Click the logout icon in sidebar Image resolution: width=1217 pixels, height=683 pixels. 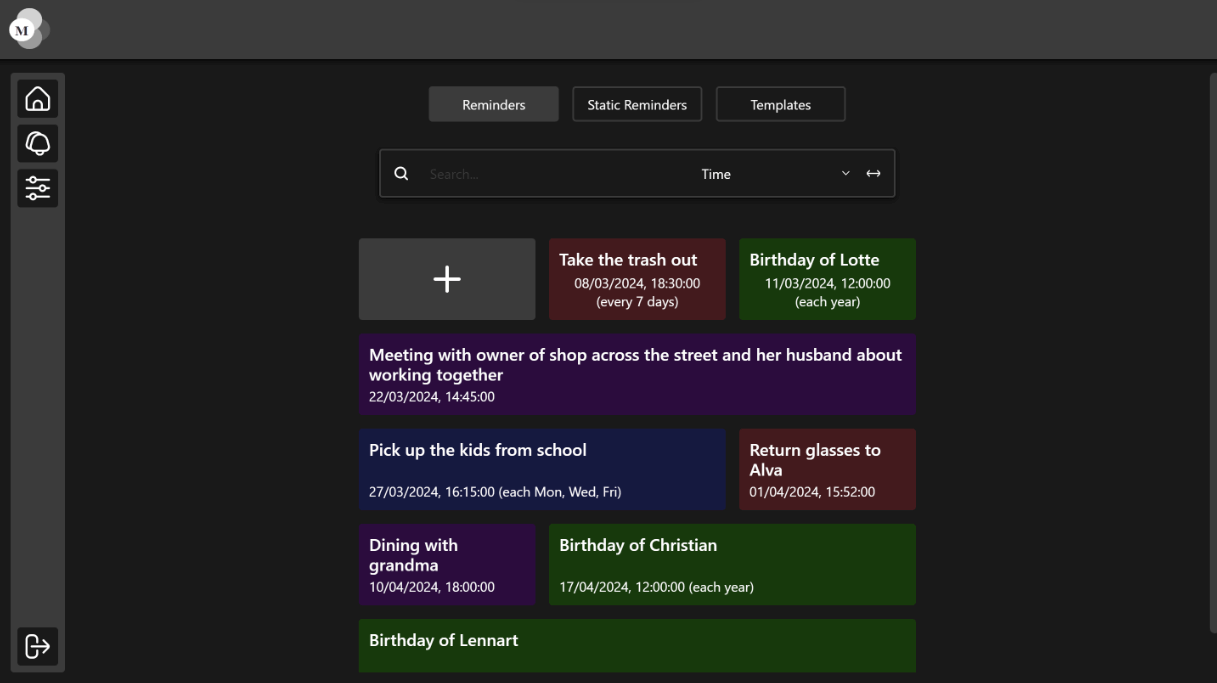[x=37, y=646]
